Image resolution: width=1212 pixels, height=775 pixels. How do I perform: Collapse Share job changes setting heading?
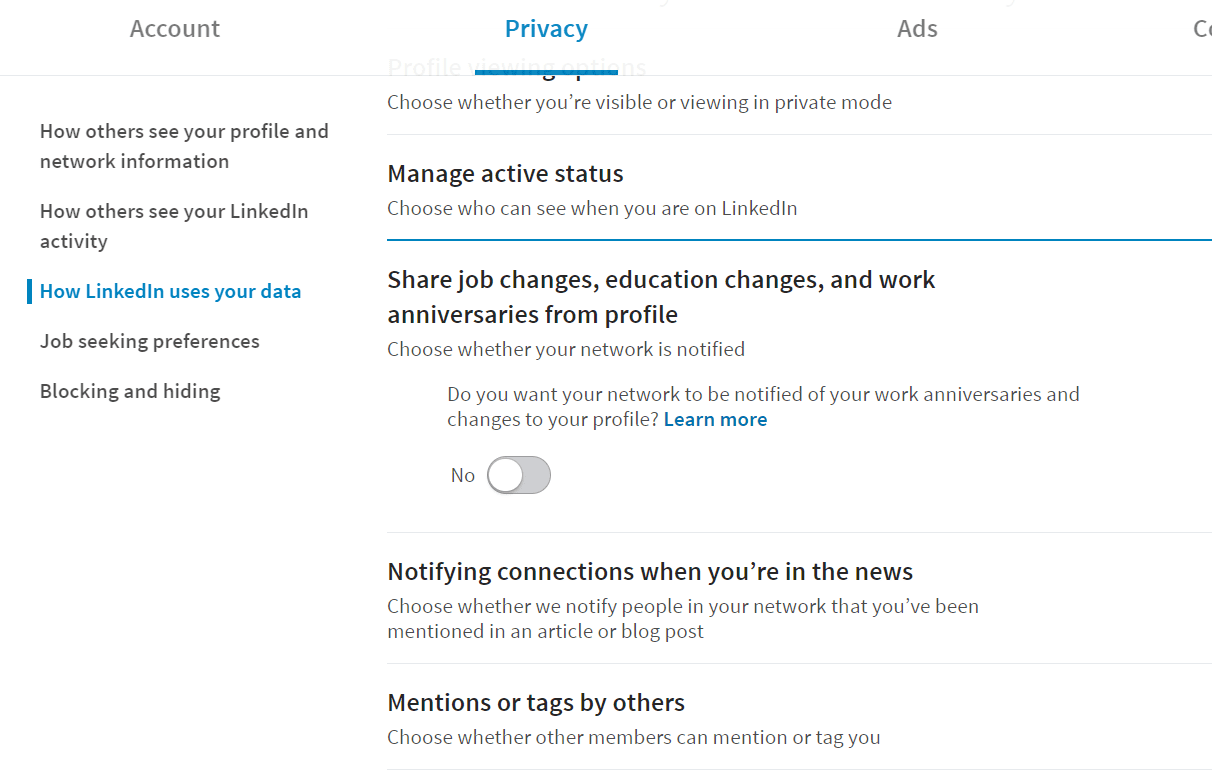coord(661,297)
